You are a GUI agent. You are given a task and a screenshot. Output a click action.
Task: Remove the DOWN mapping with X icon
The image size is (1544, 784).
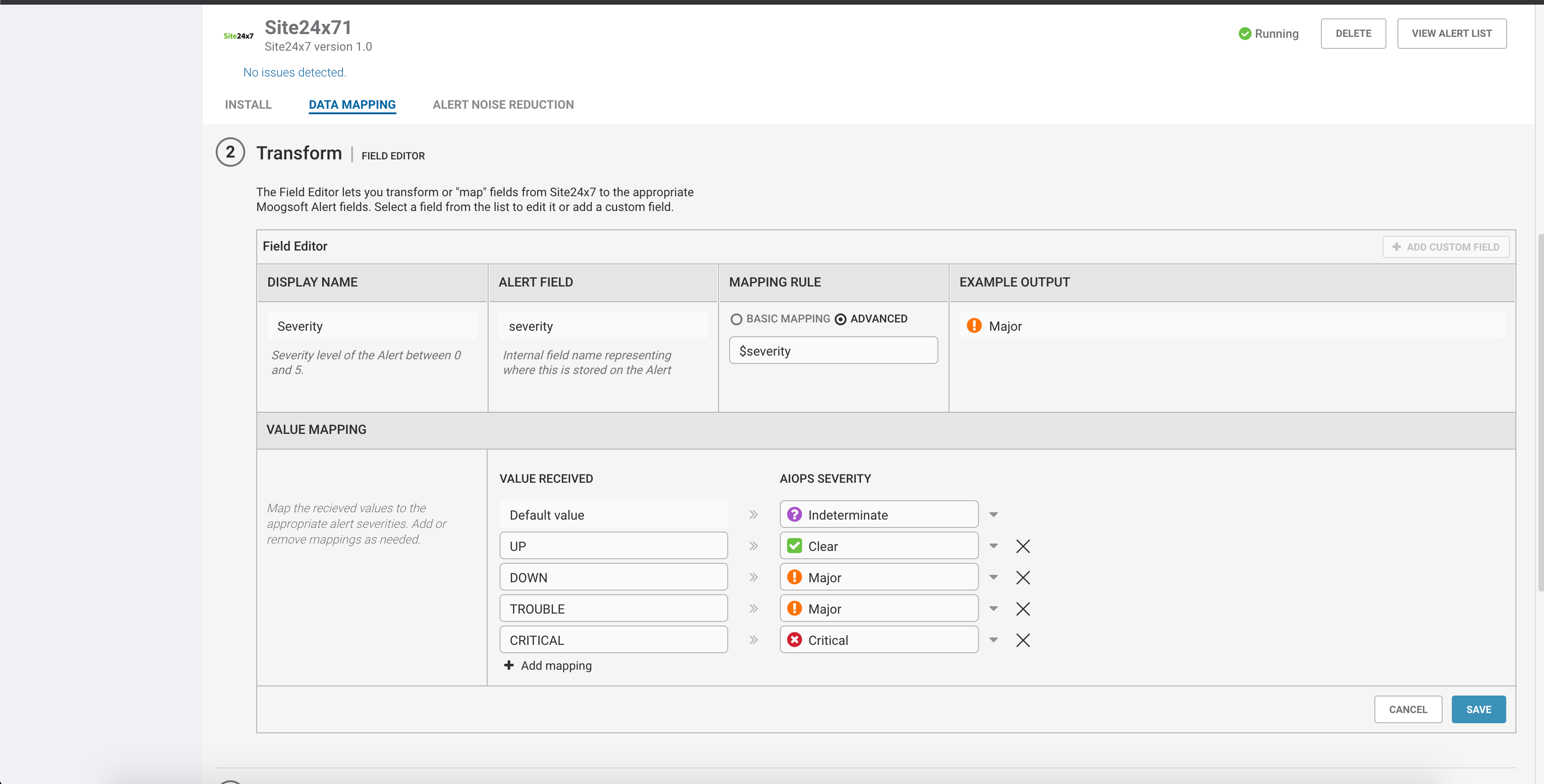click(x=1023, y=577)
